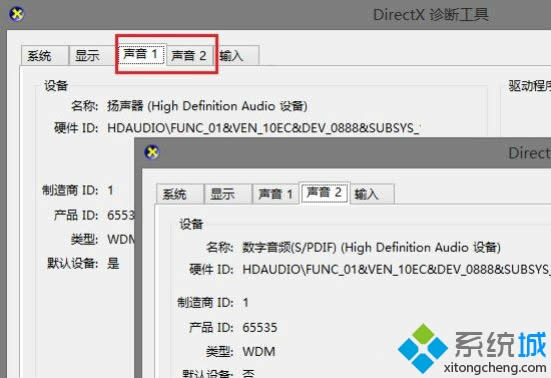This screenshot has height=378, width=551.
Task: Open the 显示 tab in back window
Action: point(92,56)
